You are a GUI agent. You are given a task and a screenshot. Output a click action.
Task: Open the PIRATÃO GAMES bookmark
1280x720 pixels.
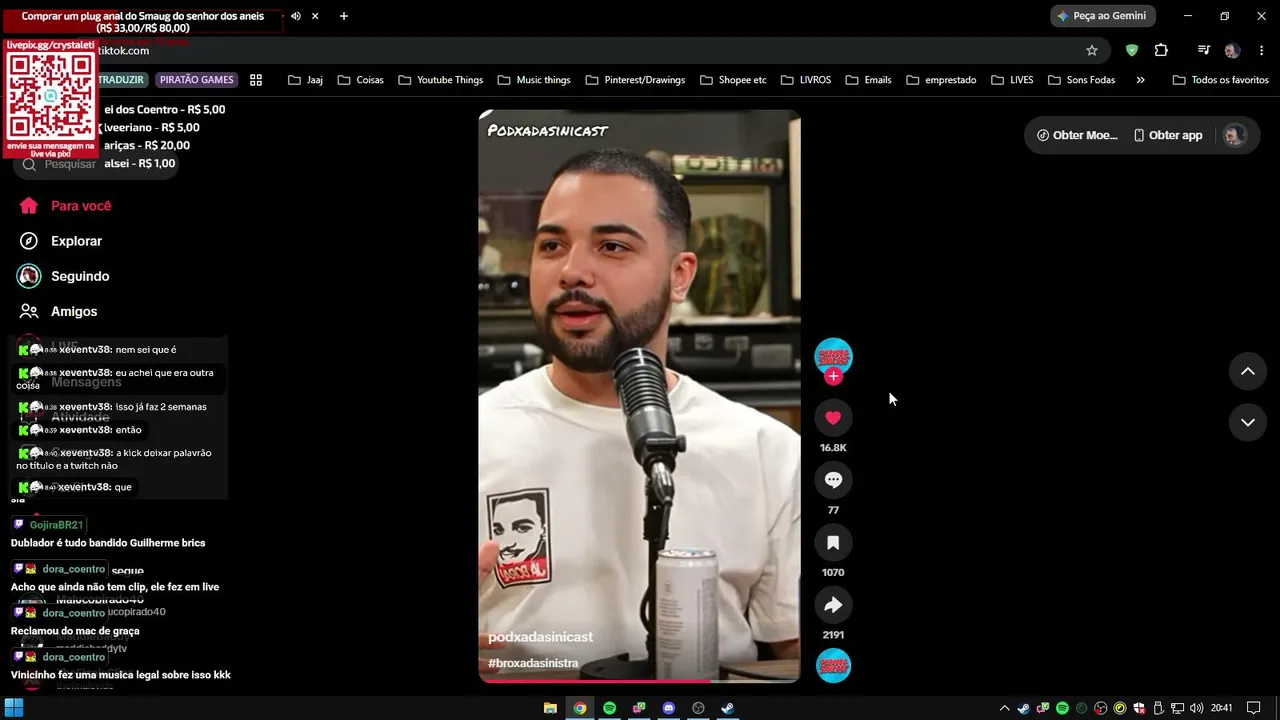tap(197, 80)
